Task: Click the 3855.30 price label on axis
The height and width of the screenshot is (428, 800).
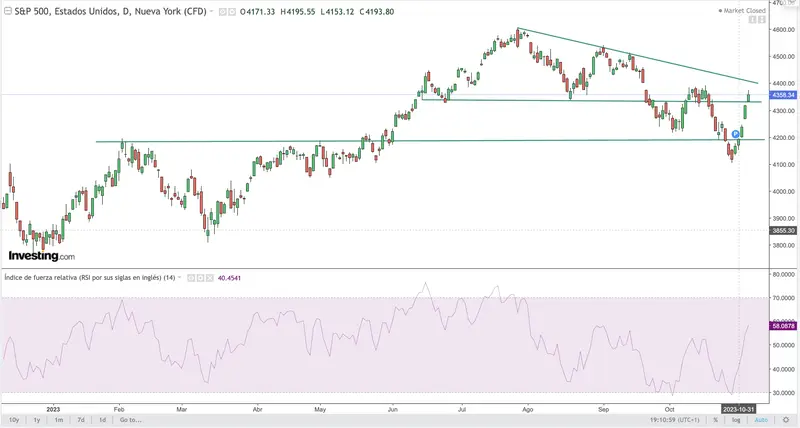Action: (783, 231)
